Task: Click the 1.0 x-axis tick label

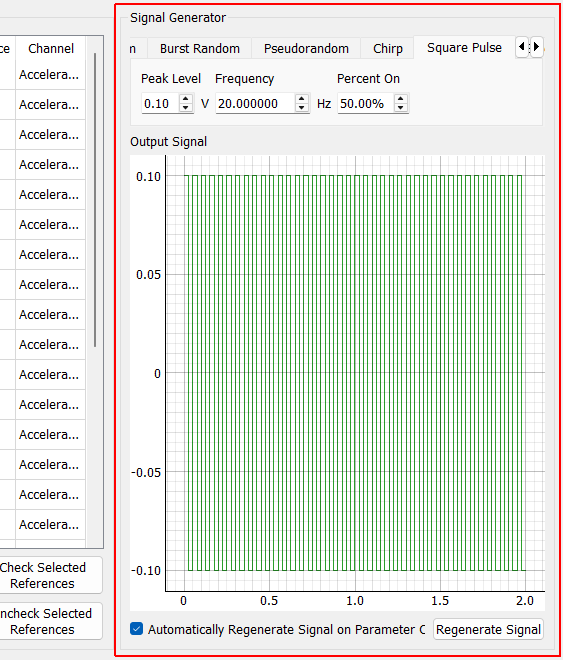Action: pyautogui.click(x=355, y=601)
